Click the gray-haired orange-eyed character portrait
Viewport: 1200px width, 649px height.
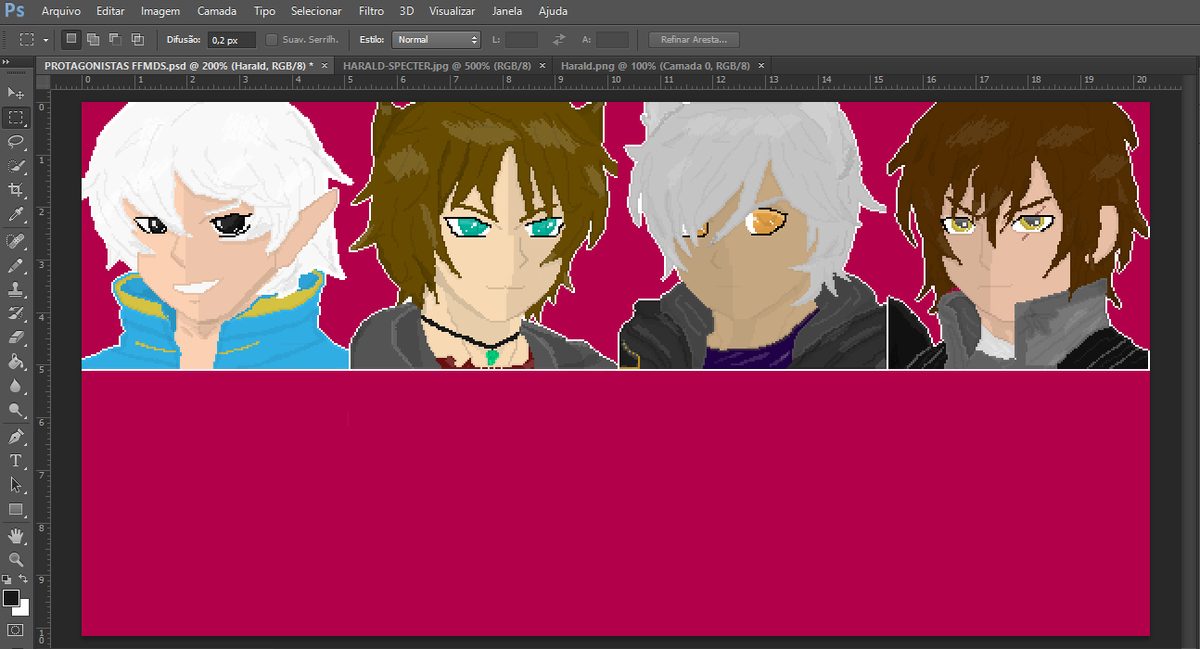pos(753,236)
